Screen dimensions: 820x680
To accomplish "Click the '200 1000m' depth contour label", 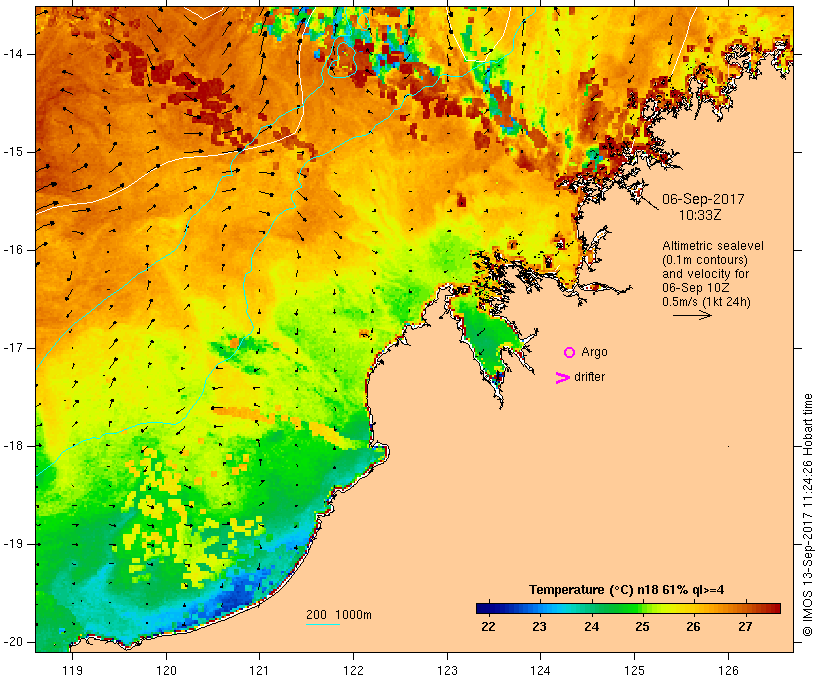I will pyautogui.click(x=339, y=615).
